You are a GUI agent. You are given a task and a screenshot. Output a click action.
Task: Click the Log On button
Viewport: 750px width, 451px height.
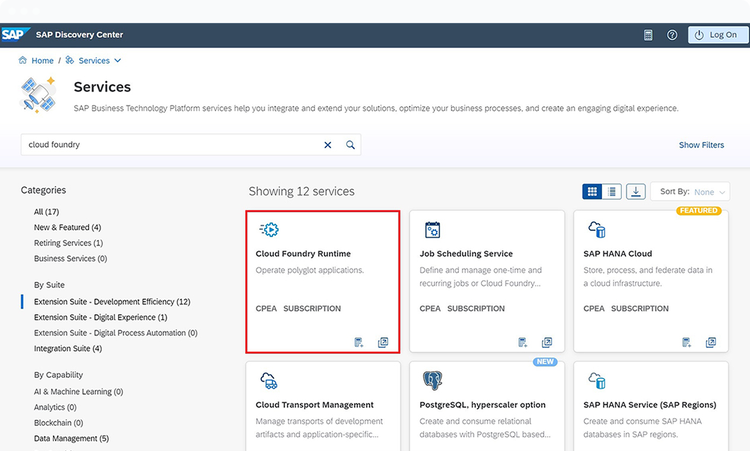tap(717, 35)
